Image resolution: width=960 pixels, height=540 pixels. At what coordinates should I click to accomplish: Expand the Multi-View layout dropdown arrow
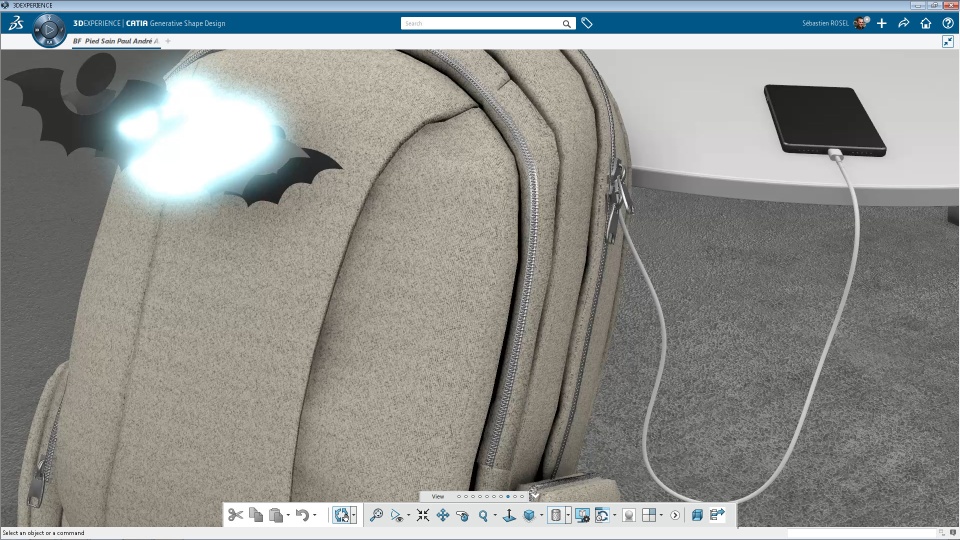(x=661, y=515)
